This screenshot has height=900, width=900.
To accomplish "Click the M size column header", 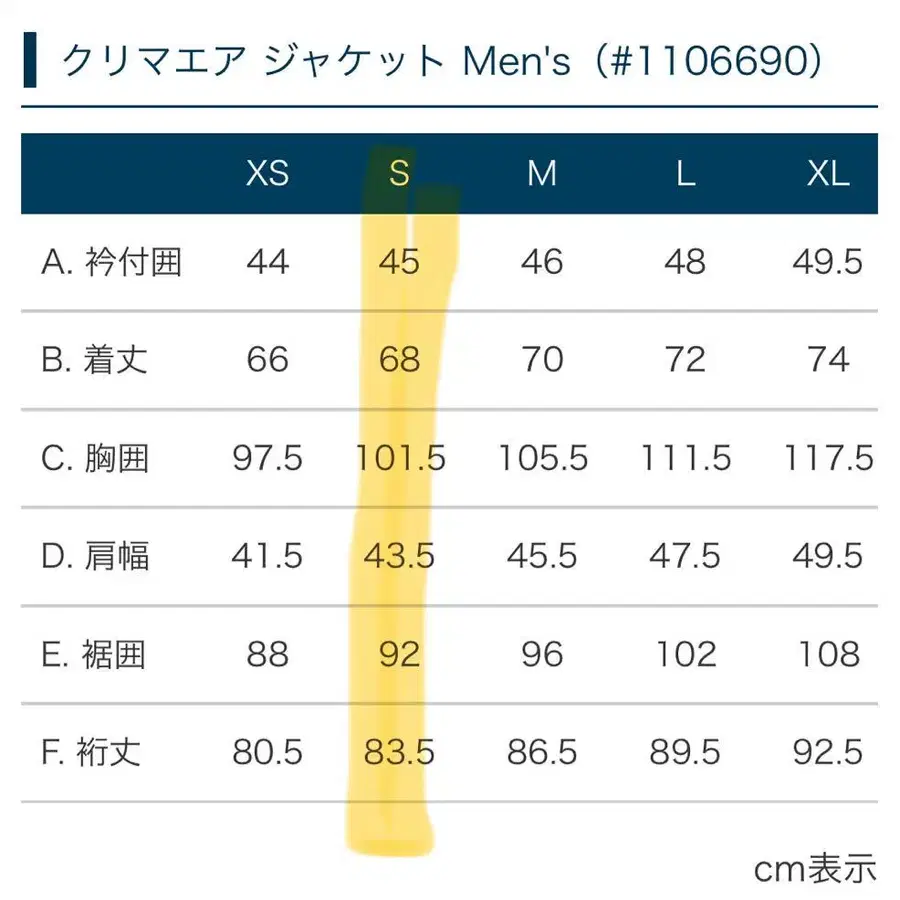I will point(542,174).
